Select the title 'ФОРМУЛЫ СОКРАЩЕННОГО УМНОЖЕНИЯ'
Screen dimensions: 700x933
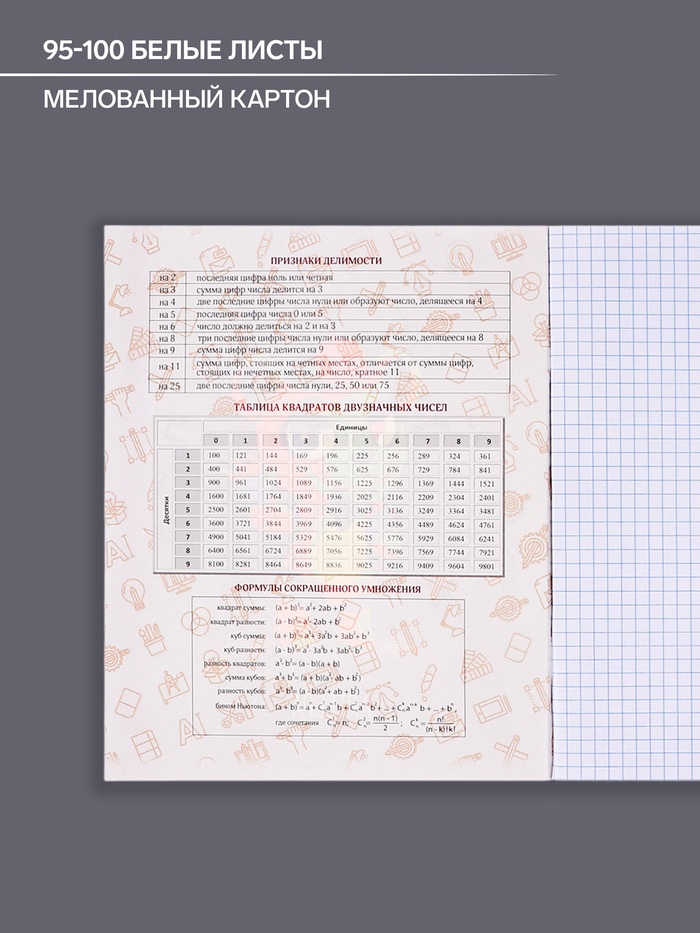point(327,588)
